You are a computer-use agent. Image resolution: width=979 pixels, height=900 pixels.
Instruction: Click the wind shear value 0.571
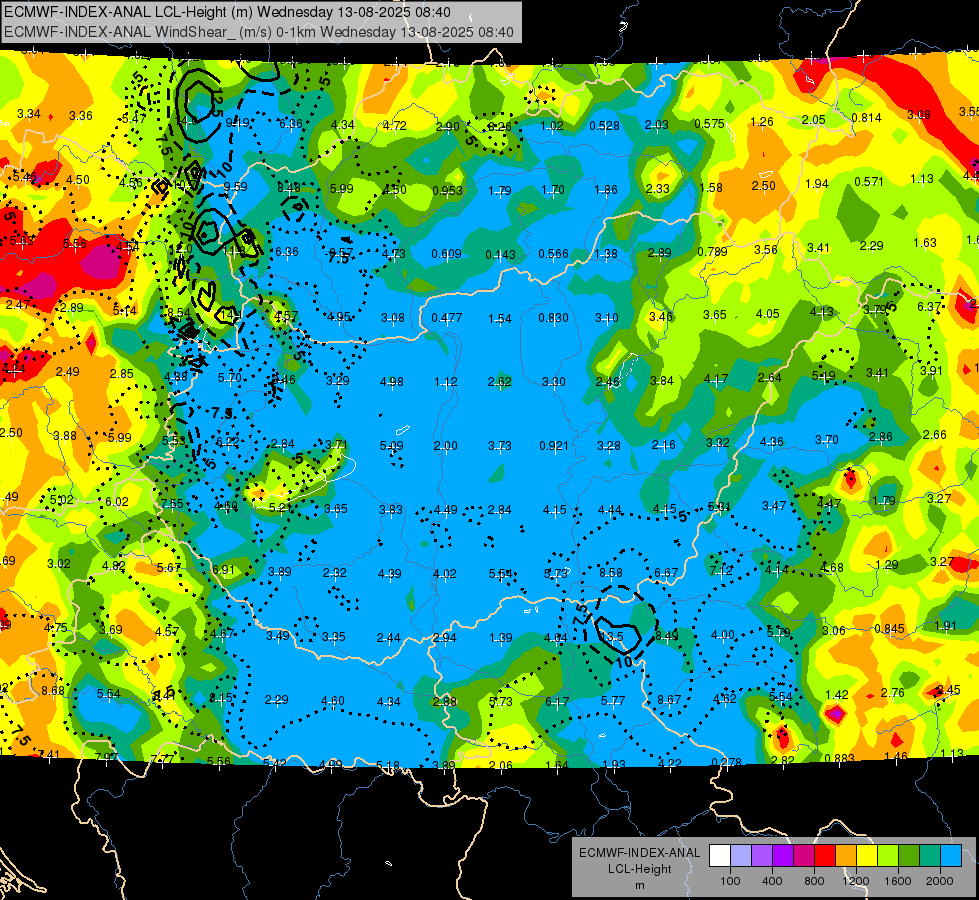point(868,182)
